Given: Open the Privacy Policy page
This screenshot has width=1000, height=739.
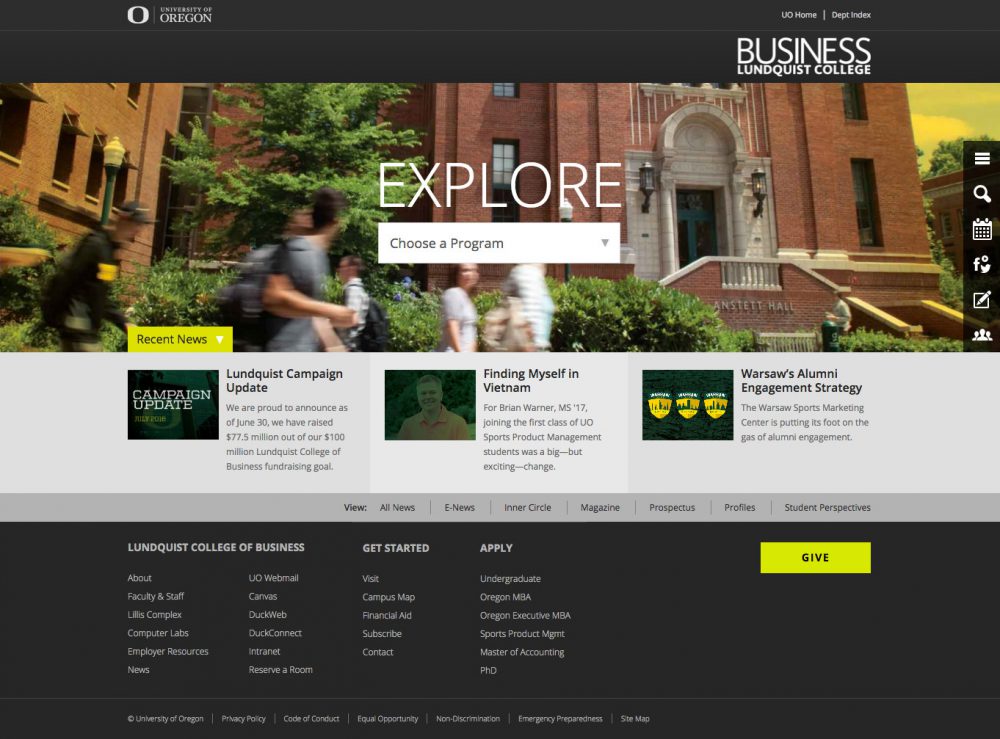Looking at the screenshot, I should pyautogui.click(x=243, y=718).
